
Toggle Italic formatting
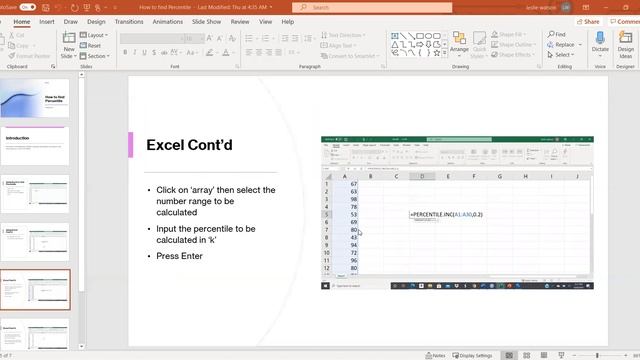pyautogui.click(x=135, y=53)
